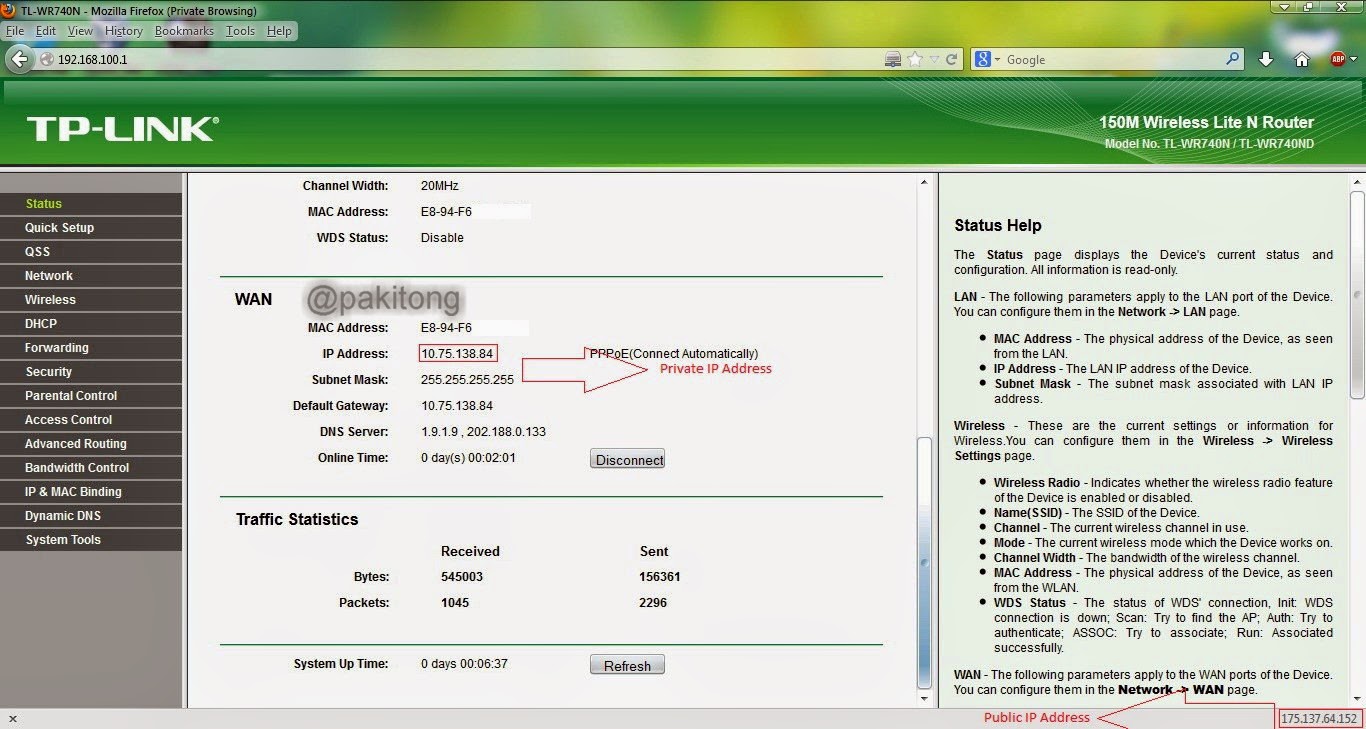Open Dynamic DNS in the sidebar
Screen dimensions: 1366x729
point(91,516)
